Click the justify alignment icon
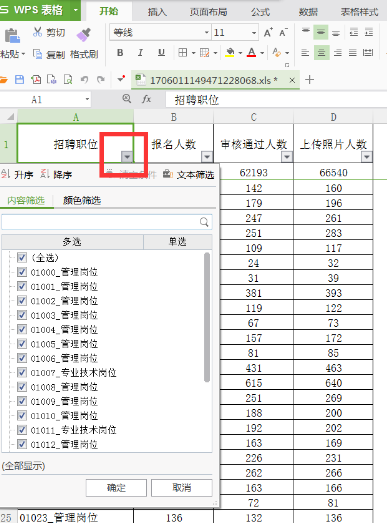Viewport: 387px width, 523px height. (x=353, y=53)
